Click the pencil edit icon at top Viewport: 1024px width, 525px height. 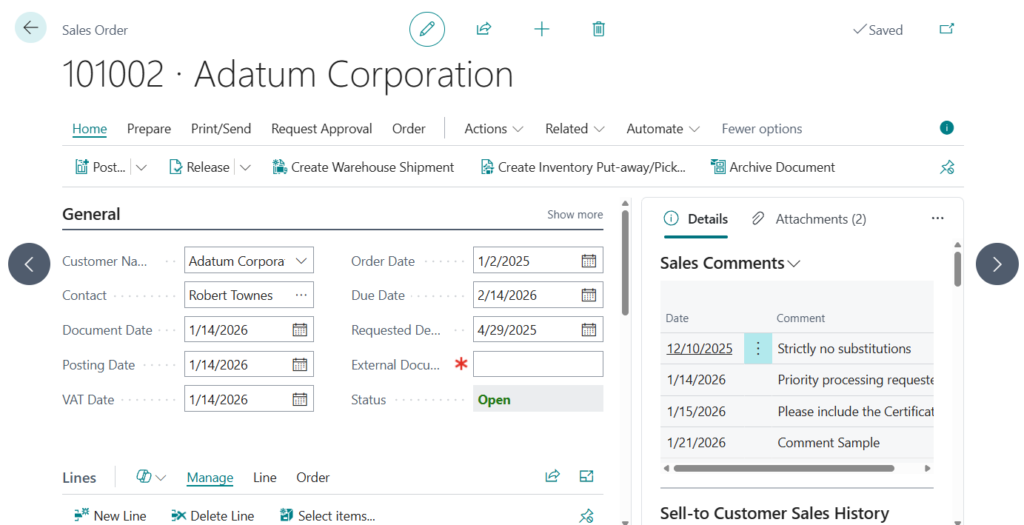point(427,29)
